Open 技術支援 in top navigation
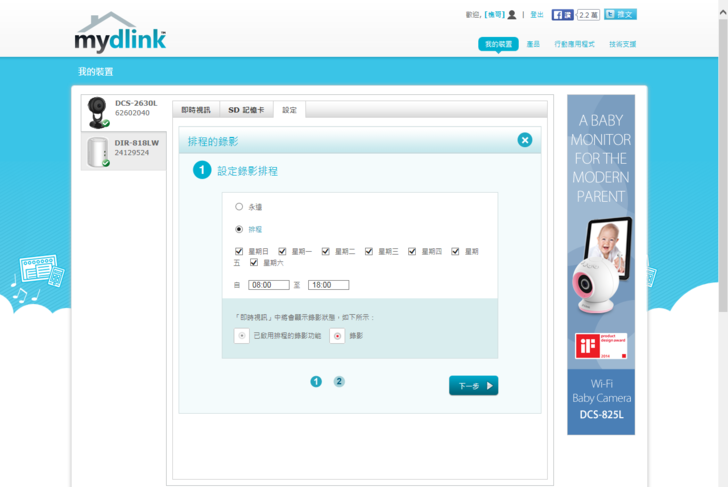Viewport: 728px width, 487px height. [623, 44]
